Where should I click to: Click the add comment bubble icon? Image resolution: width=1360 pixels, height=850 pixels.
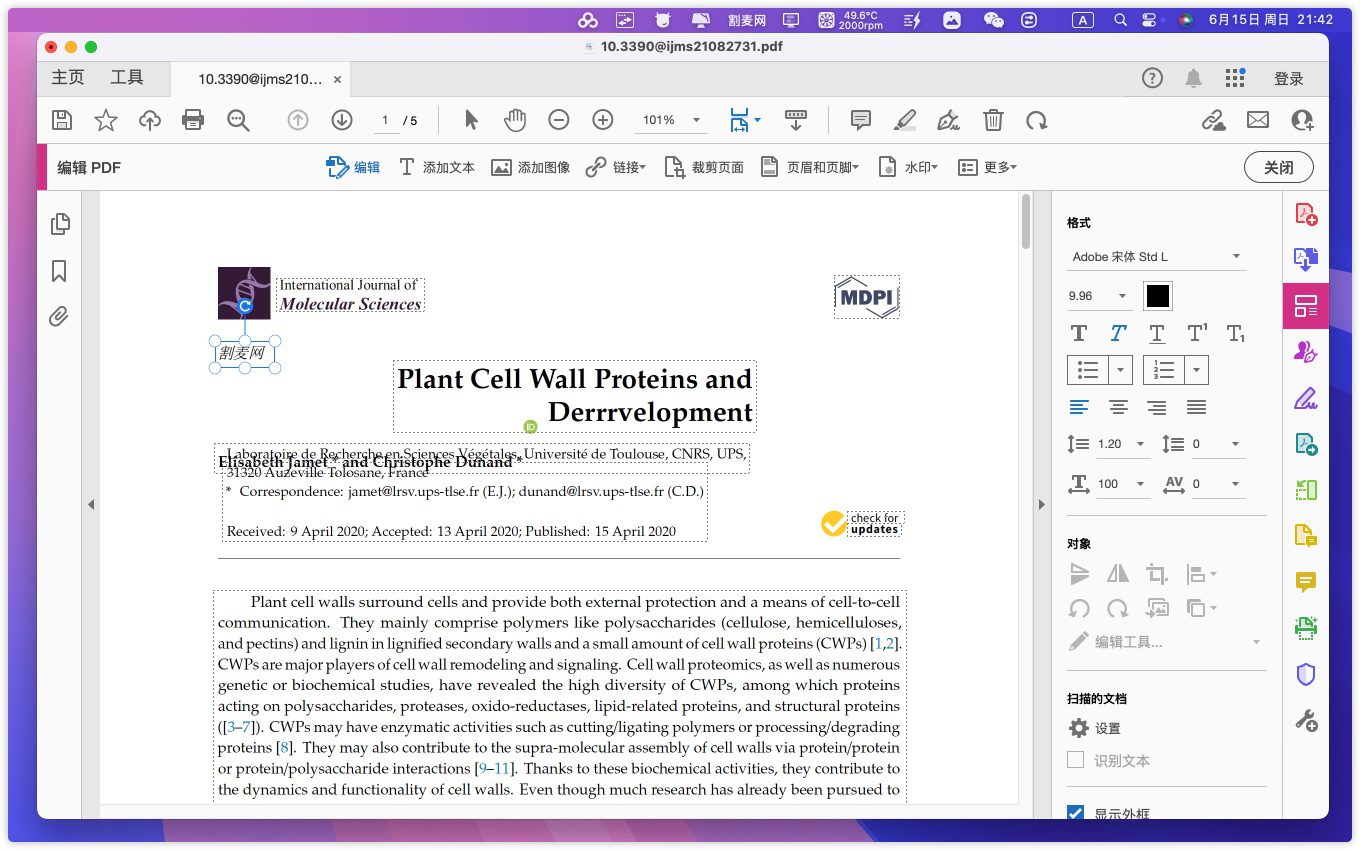coord(860,120)
